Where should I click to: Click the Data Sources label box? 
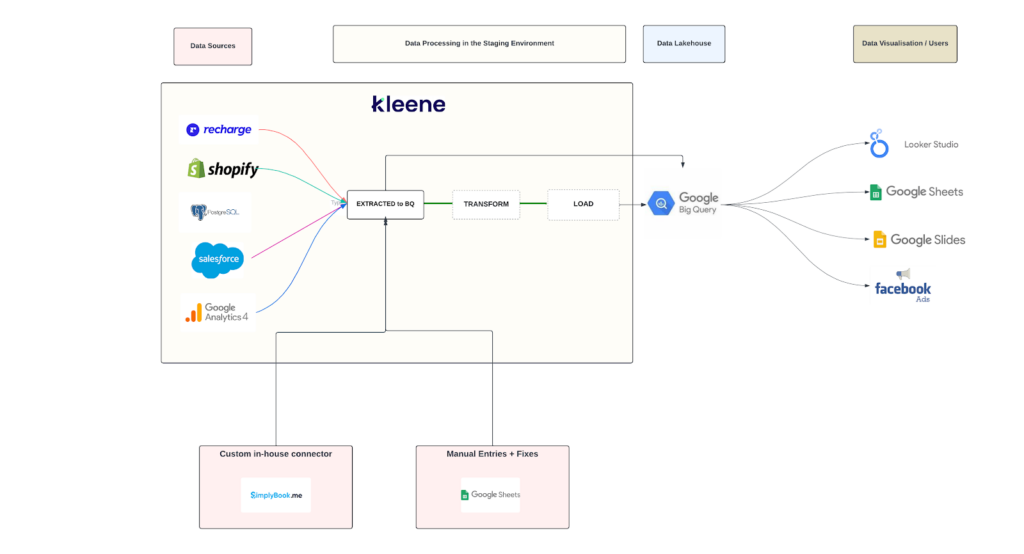coord(213,46)
